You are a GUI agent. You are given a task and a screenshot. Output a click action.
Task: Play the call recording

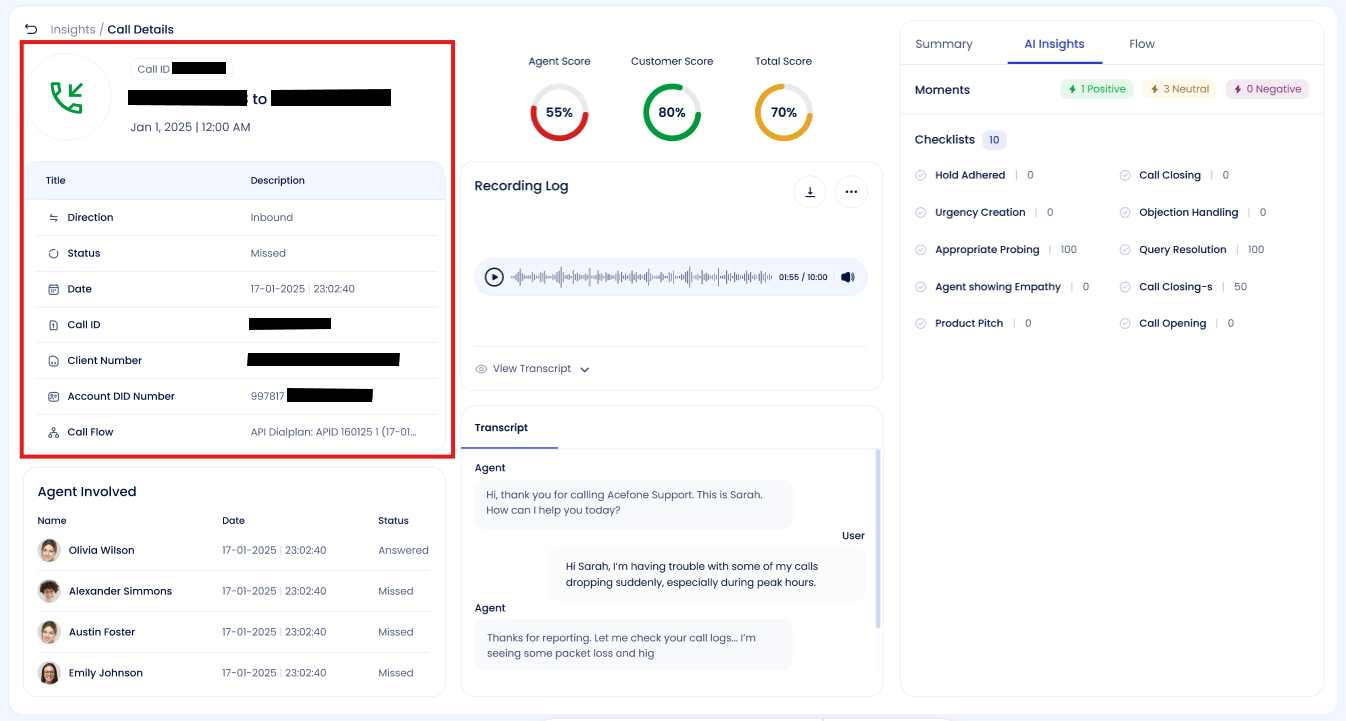(494, 277)
